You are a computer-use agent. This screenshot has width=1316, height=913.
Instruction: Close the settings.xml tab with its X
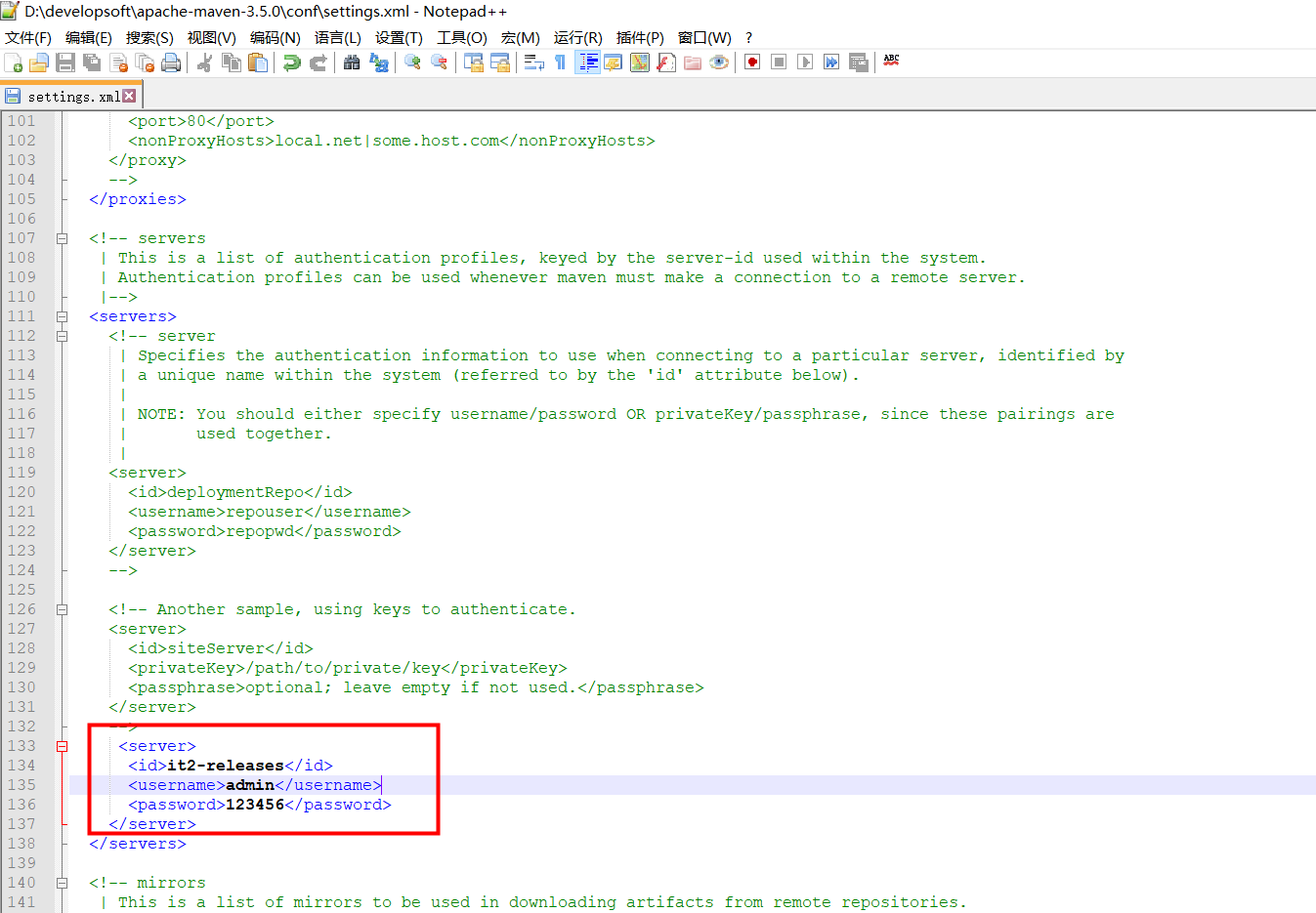pos(129,96)
